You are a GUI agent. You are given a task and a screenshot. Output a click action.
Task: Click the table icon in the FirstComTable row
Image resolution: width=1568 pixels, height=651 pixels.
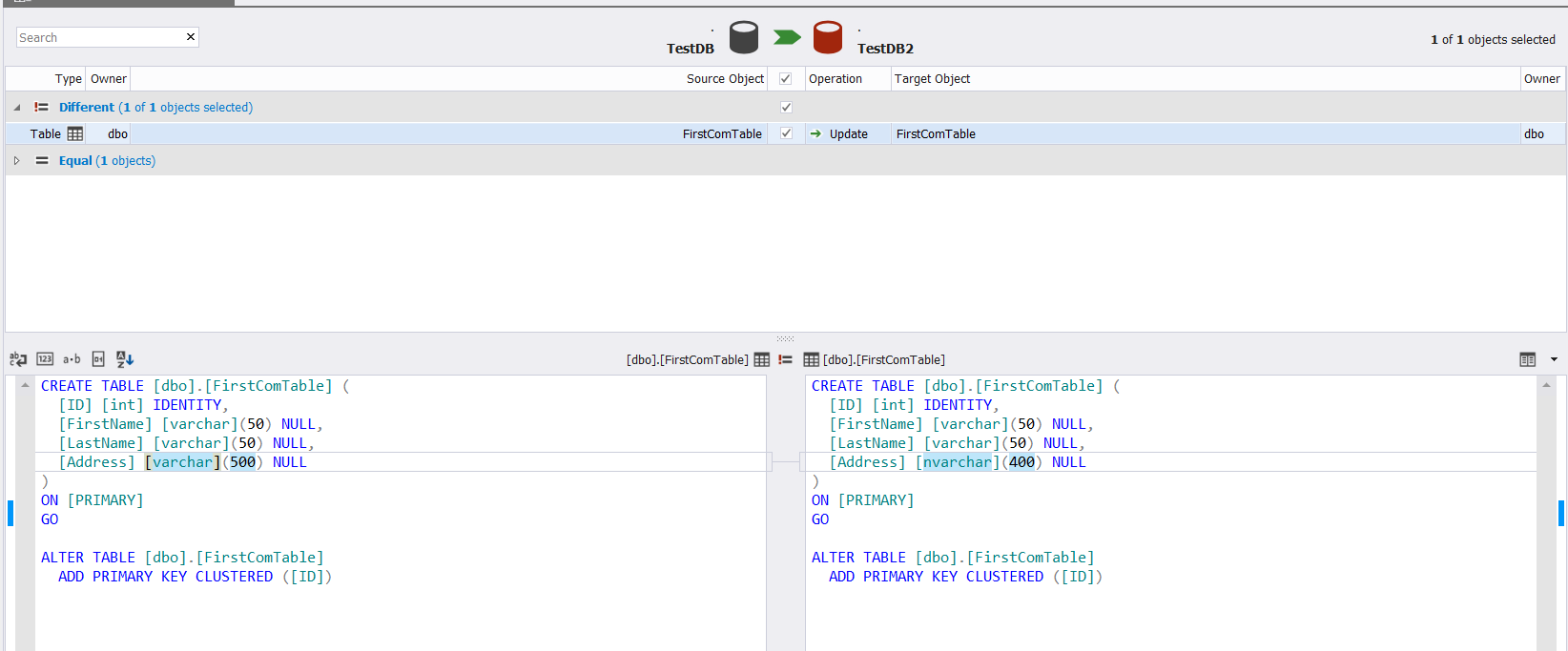75,134
